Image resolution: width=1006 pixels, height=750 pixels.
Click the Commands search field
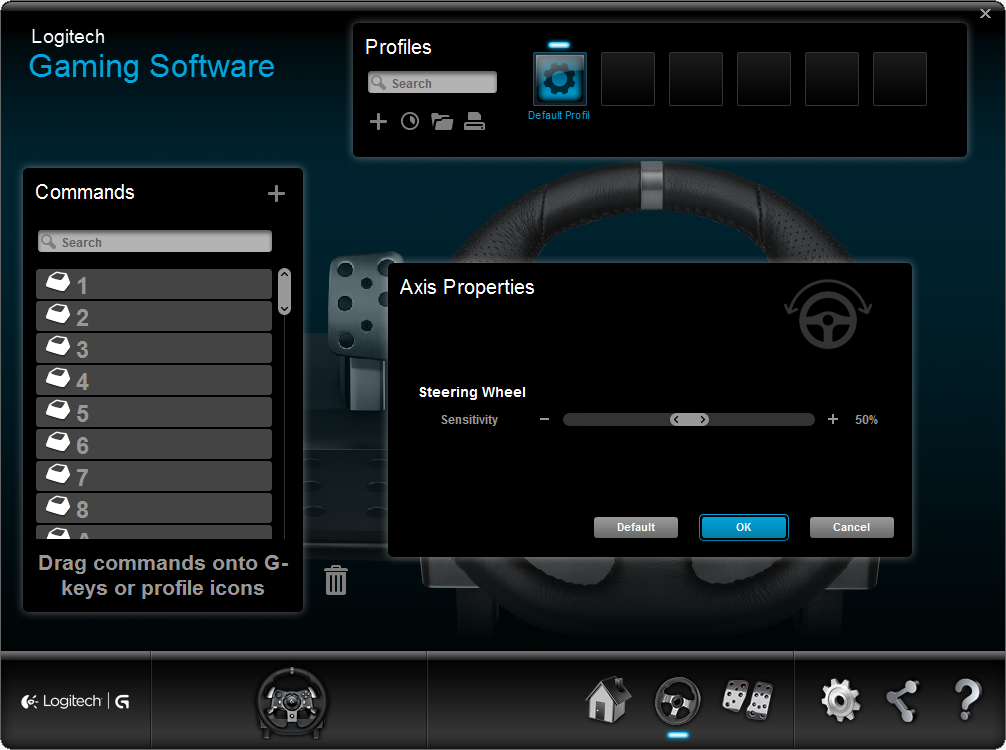coord(155,242)
